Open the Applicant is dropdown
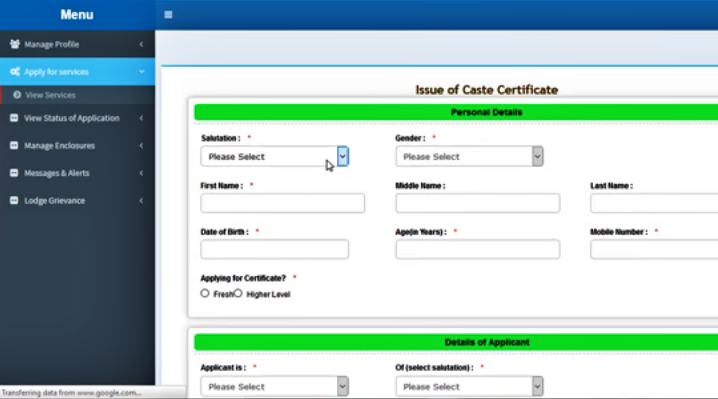This screenshot has width=718, height=399. coord(274,387)
